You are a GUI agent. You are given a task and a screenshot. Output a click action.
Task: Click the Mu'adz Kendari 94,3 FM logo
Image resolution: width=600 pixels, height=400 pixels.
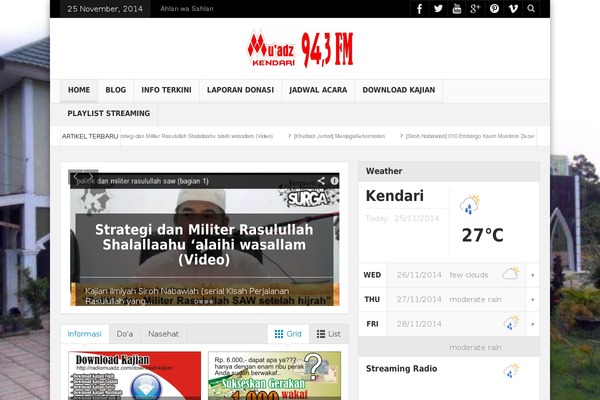(300, 49)
